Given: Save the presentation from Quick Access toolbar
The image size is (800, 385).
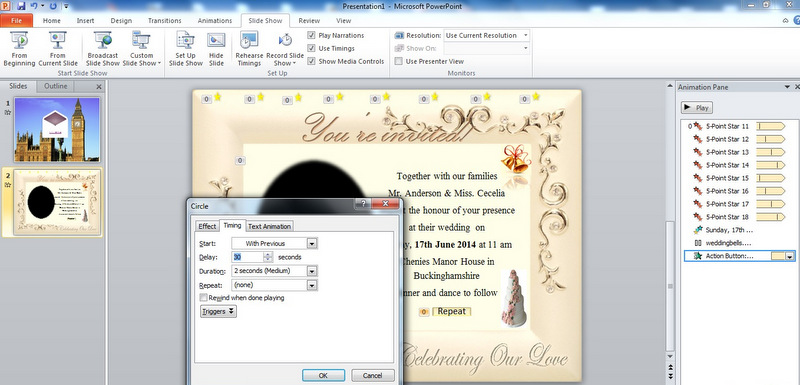Looking at the screenshot, I should [x=21, y=6].
